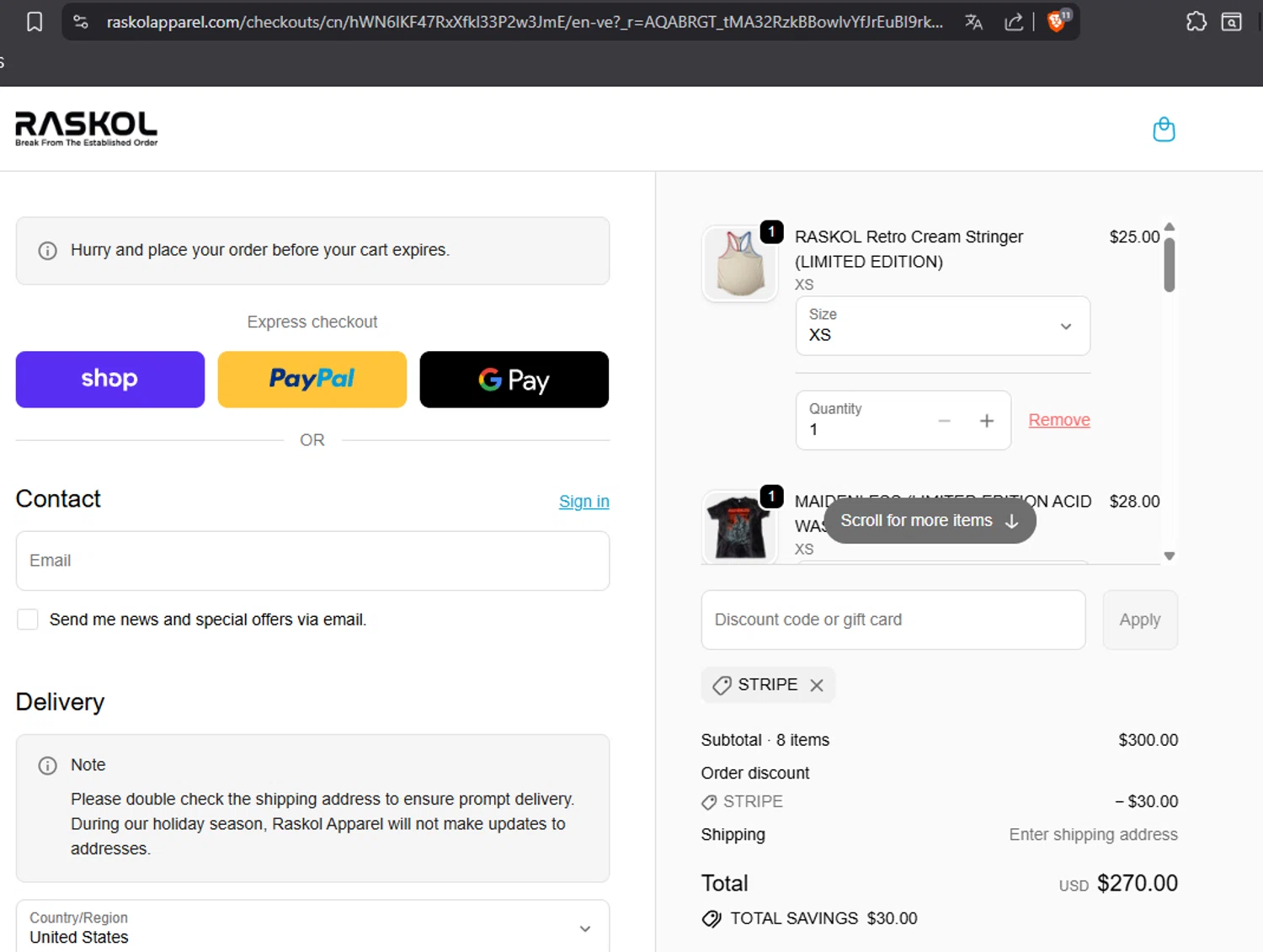Click the tag icon under Order discount
The image size is (1263, 952).
click(x=709, y=802)
